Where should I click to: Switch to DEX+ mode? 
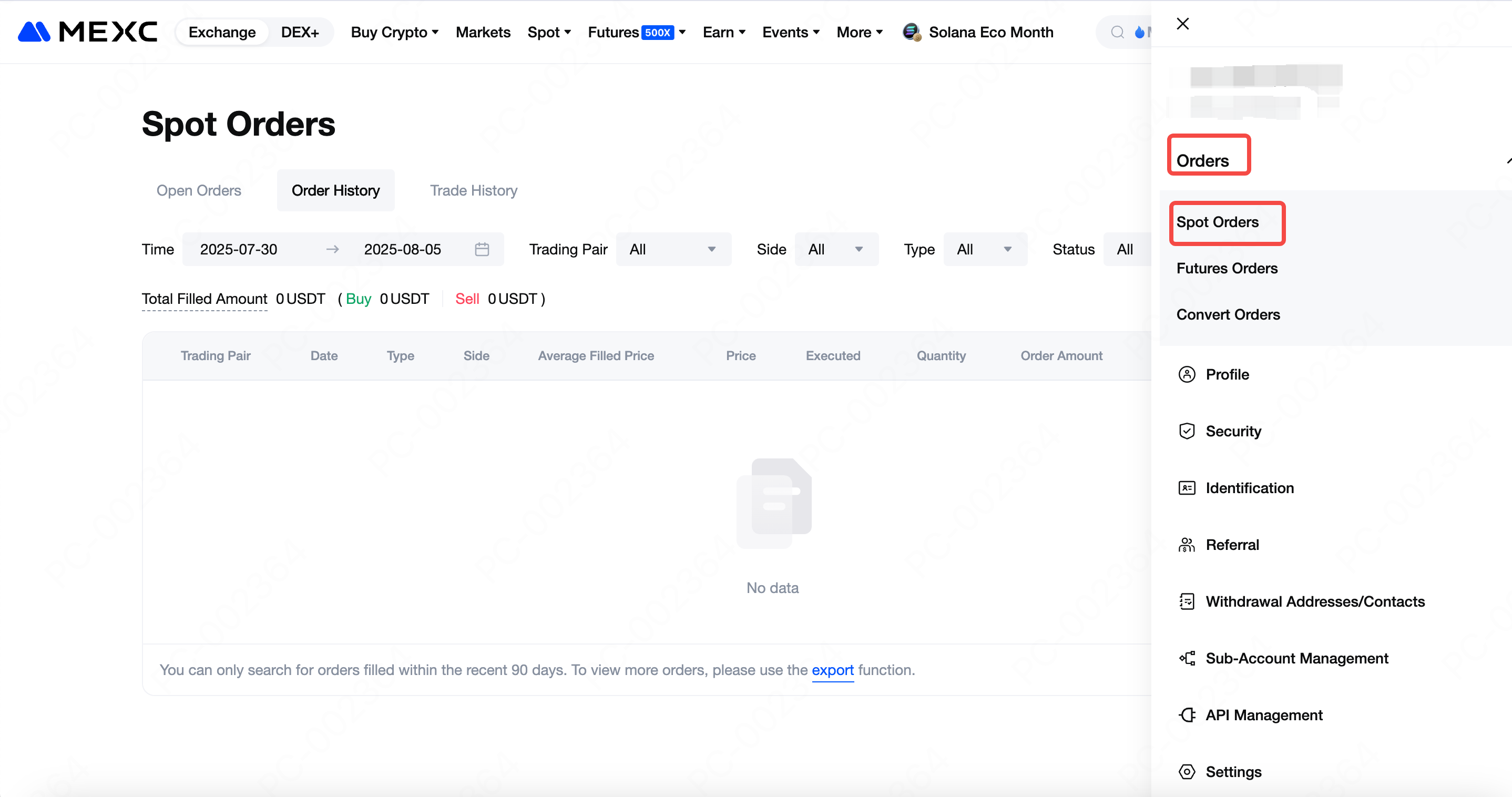[299, 32]
